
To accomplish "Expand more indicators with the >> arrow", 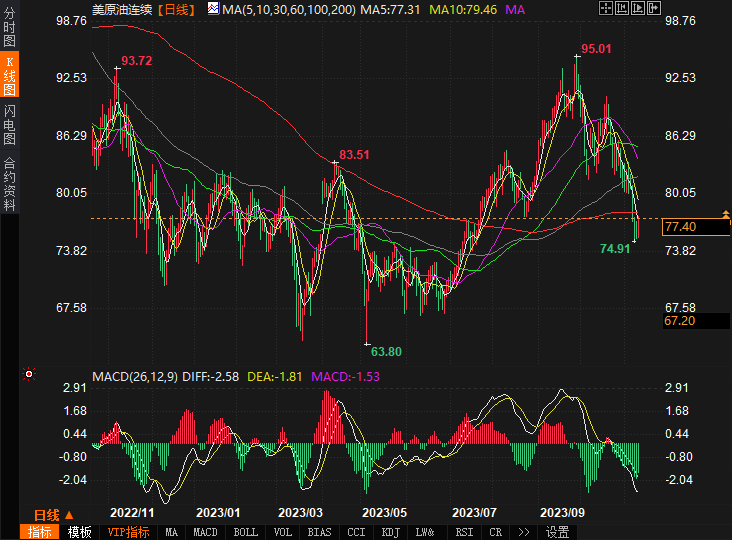I will pos(522,532).
